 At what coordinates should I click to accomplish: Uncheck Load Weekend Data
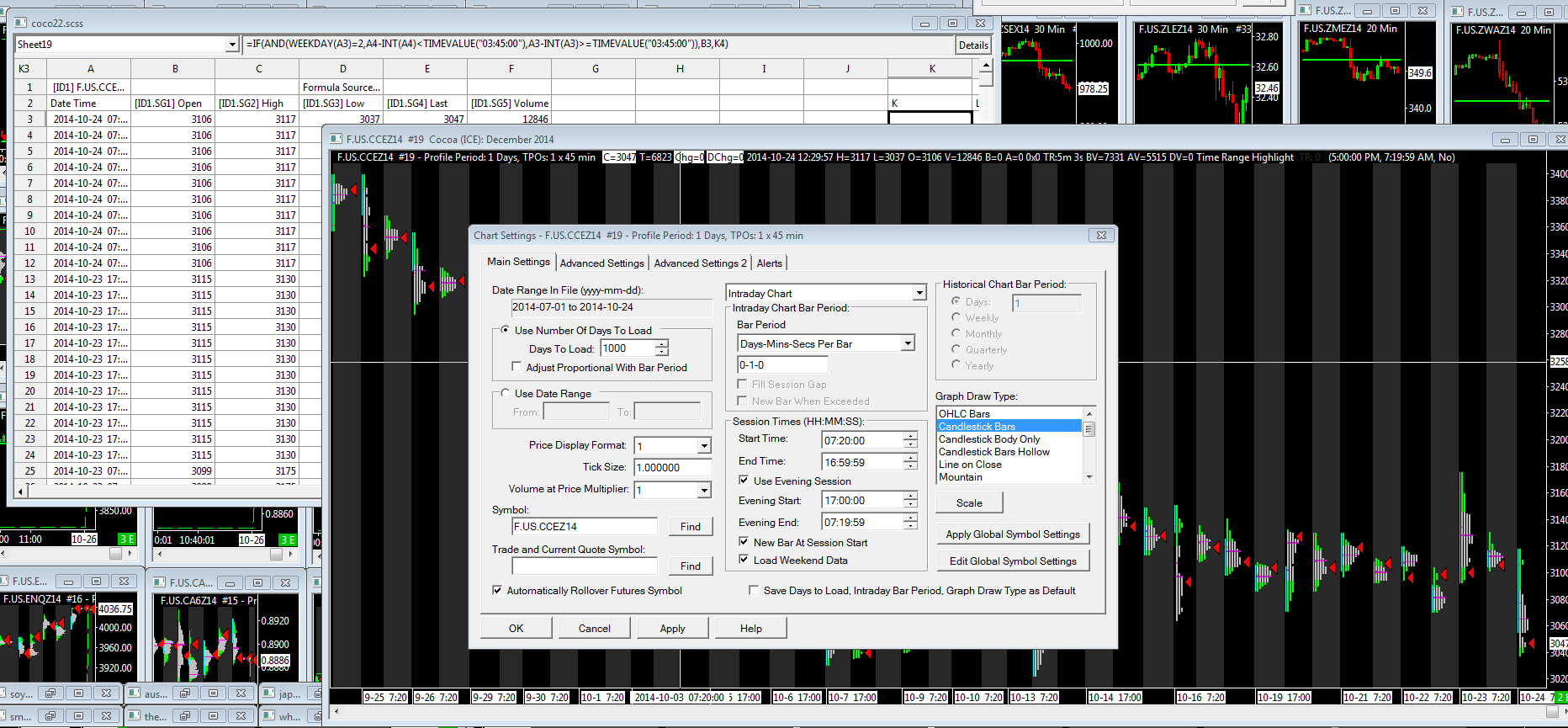(x=744, y=560)
